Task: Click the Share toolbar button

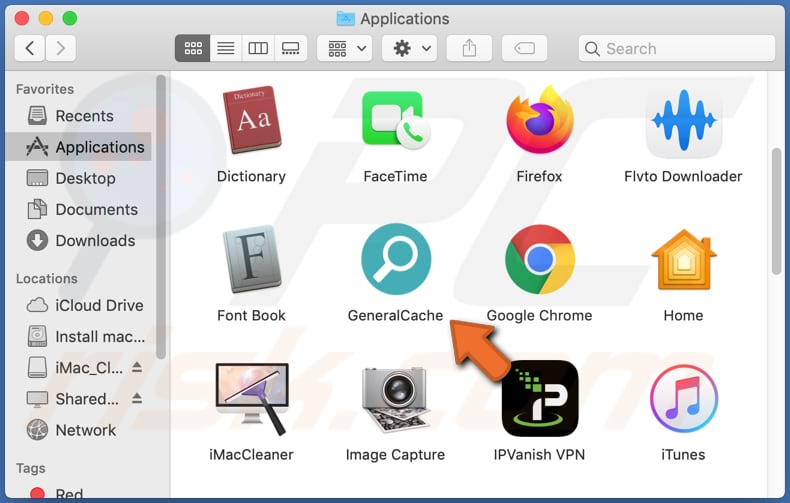Action: [469, 48]
